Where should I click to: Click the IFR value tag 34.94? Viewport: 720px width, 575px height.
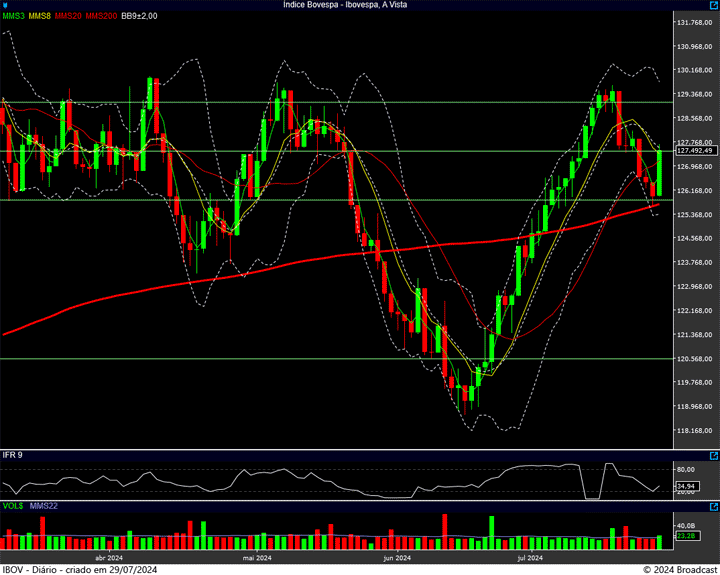point(685,484)
